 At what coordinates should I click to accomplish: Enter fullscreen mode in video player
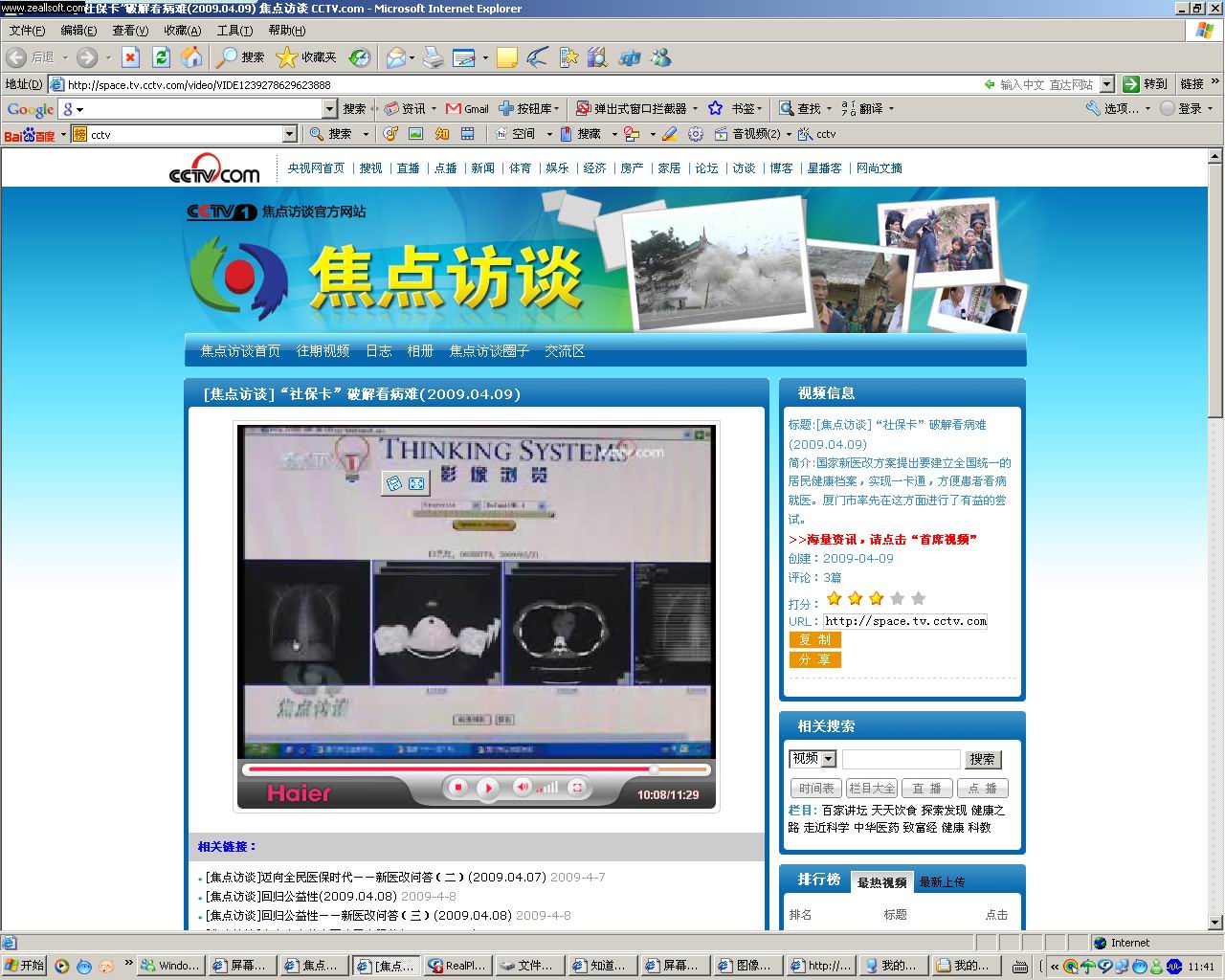coord(577,788)
